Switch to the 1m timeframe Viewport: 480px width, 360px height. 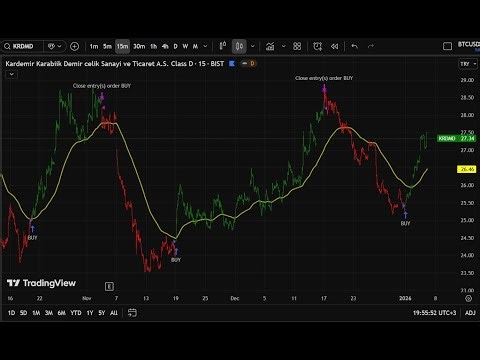pos(94,46)
